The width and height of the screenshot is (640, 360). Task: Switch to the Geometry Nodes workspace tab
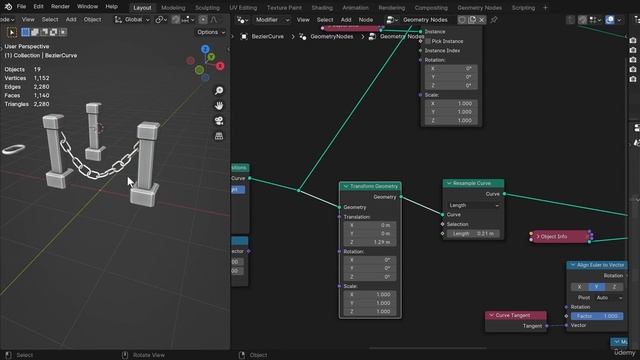(479, 8)
